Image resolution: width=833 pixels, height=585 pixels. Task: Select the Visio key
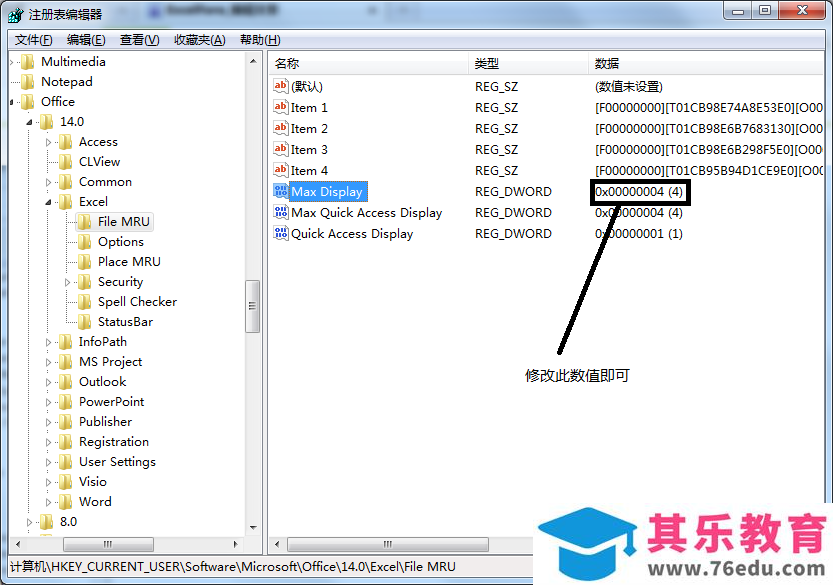pos(93,482)
